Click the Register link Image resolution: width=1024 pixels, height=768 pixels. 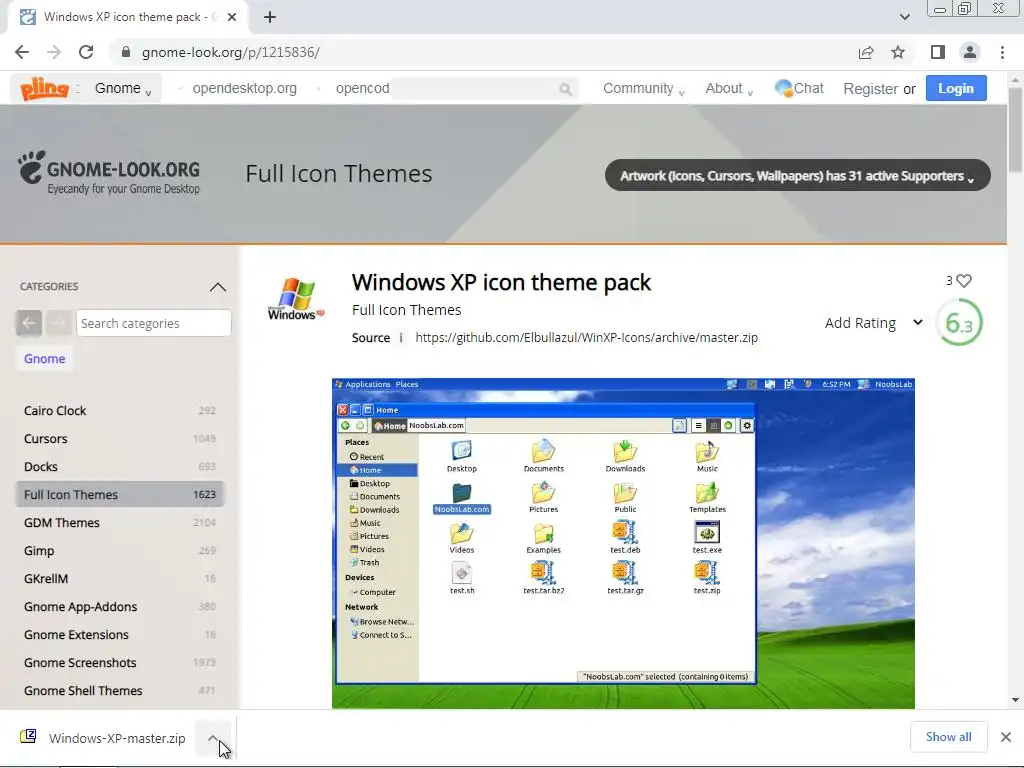(870, 88)
